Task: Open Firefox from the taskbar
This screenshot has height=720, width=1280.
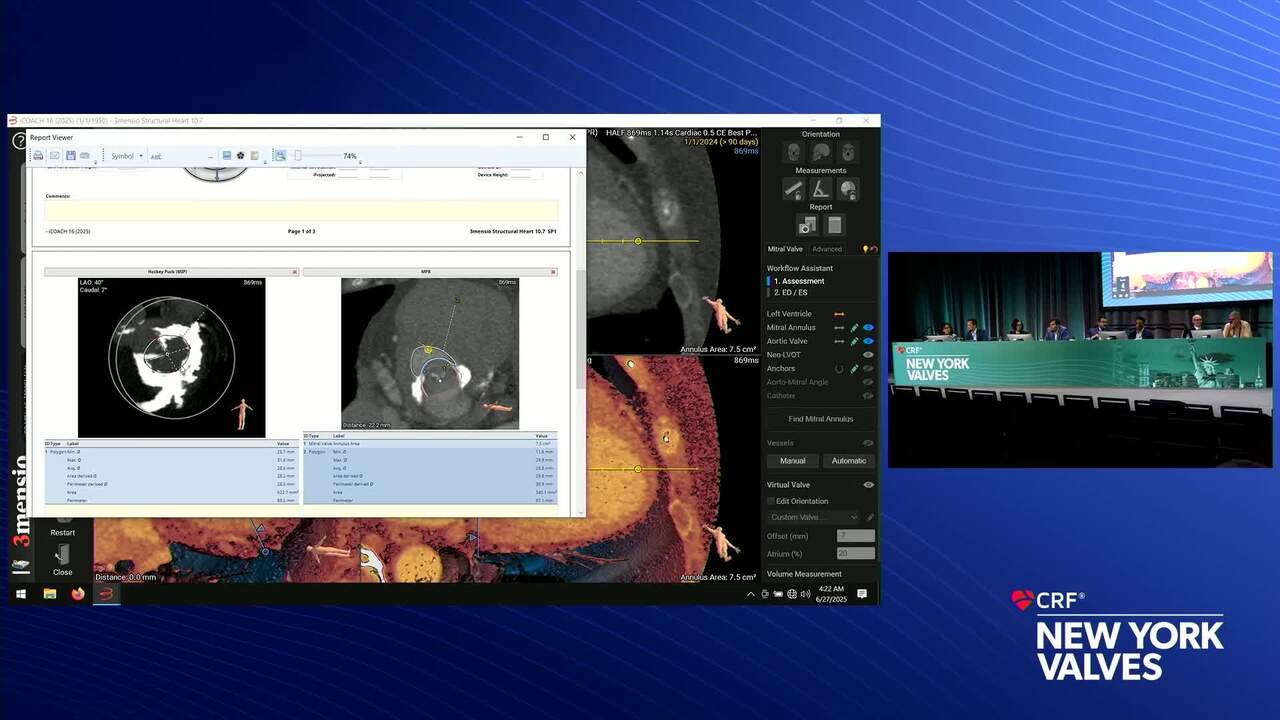Action: (78, 594)
